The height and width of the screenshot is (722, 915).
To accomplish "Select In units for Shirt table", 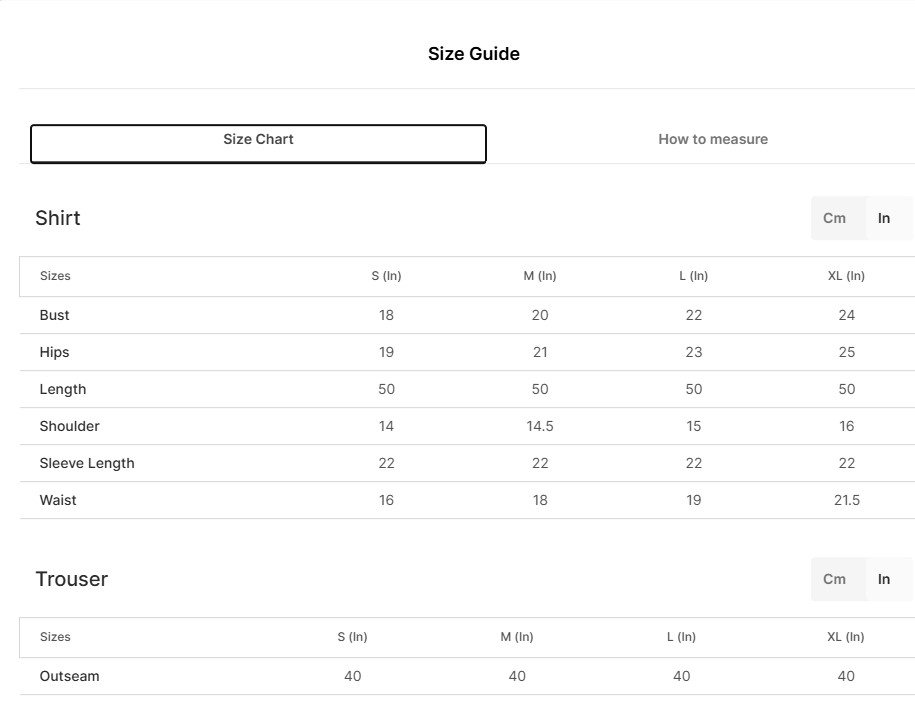I will [x=884, y=218].
